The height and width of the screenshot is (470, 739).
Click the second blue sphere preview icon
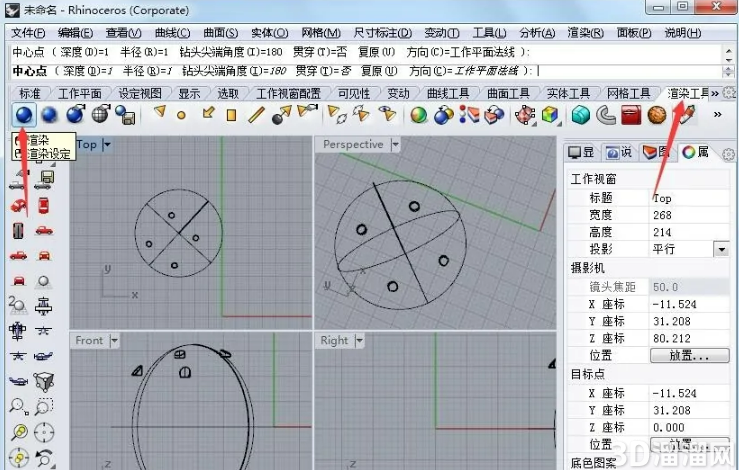[49, 115]
